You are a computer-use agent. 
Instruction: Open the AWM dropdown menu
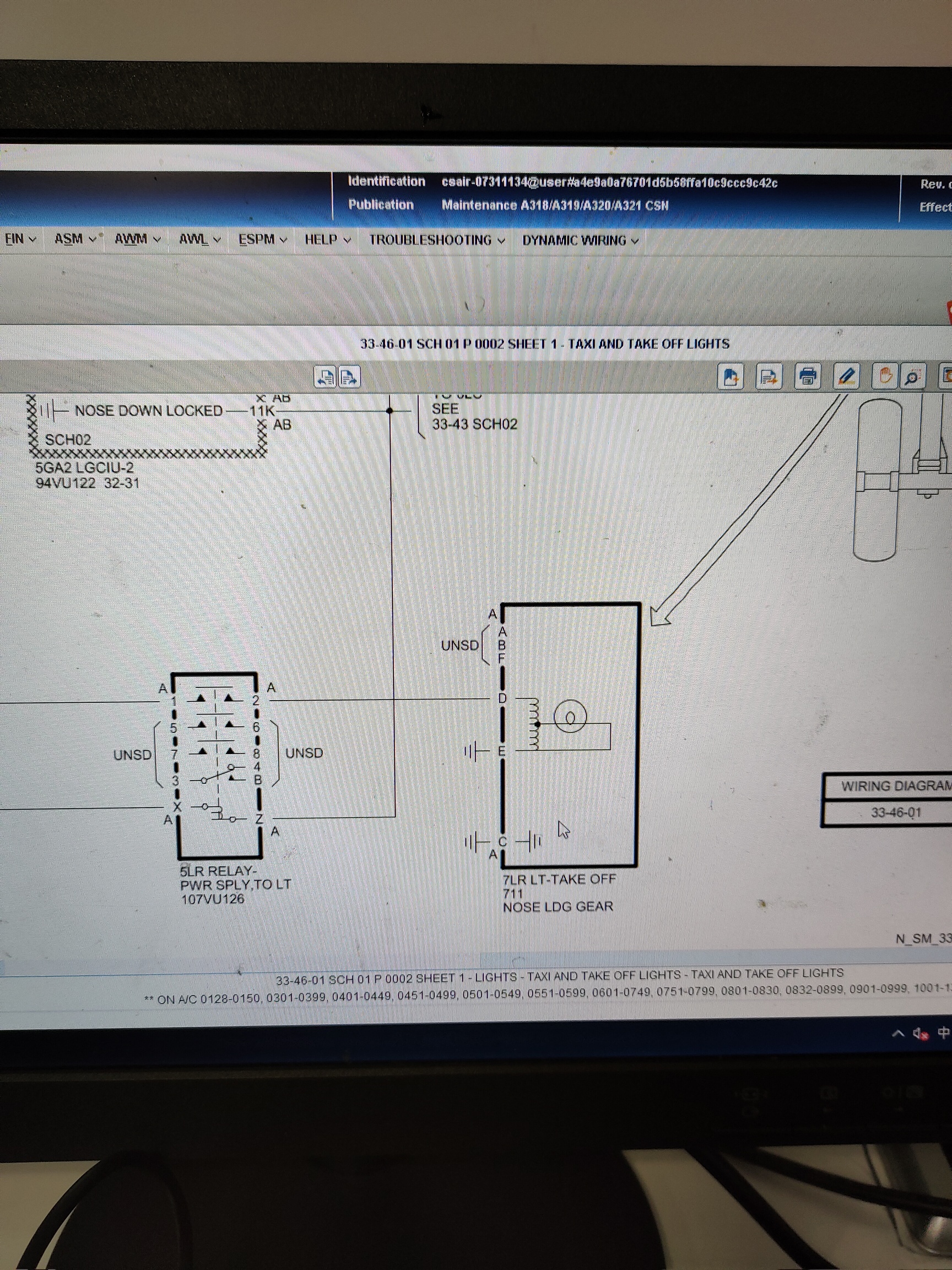(138, 238)
